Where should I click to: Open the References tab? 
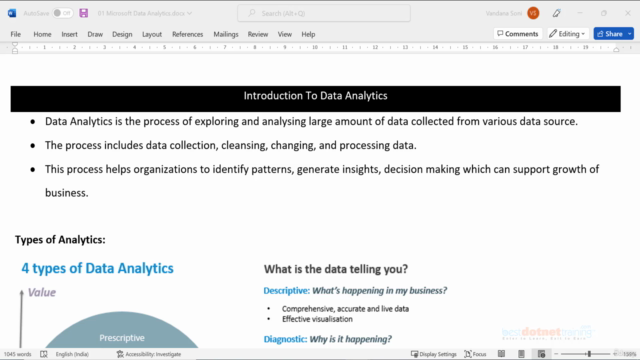click(x=187, y=34)
